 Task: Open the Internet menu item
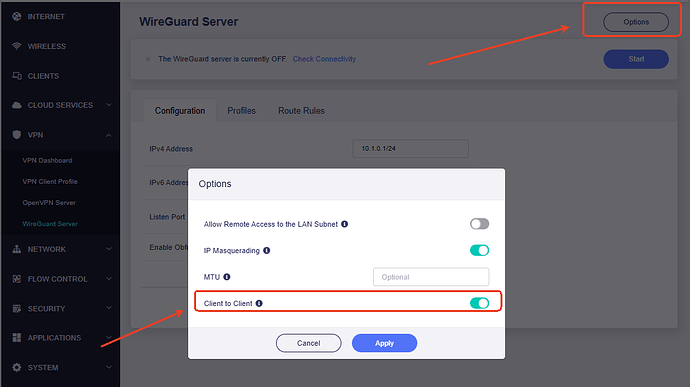click(46, 17)
